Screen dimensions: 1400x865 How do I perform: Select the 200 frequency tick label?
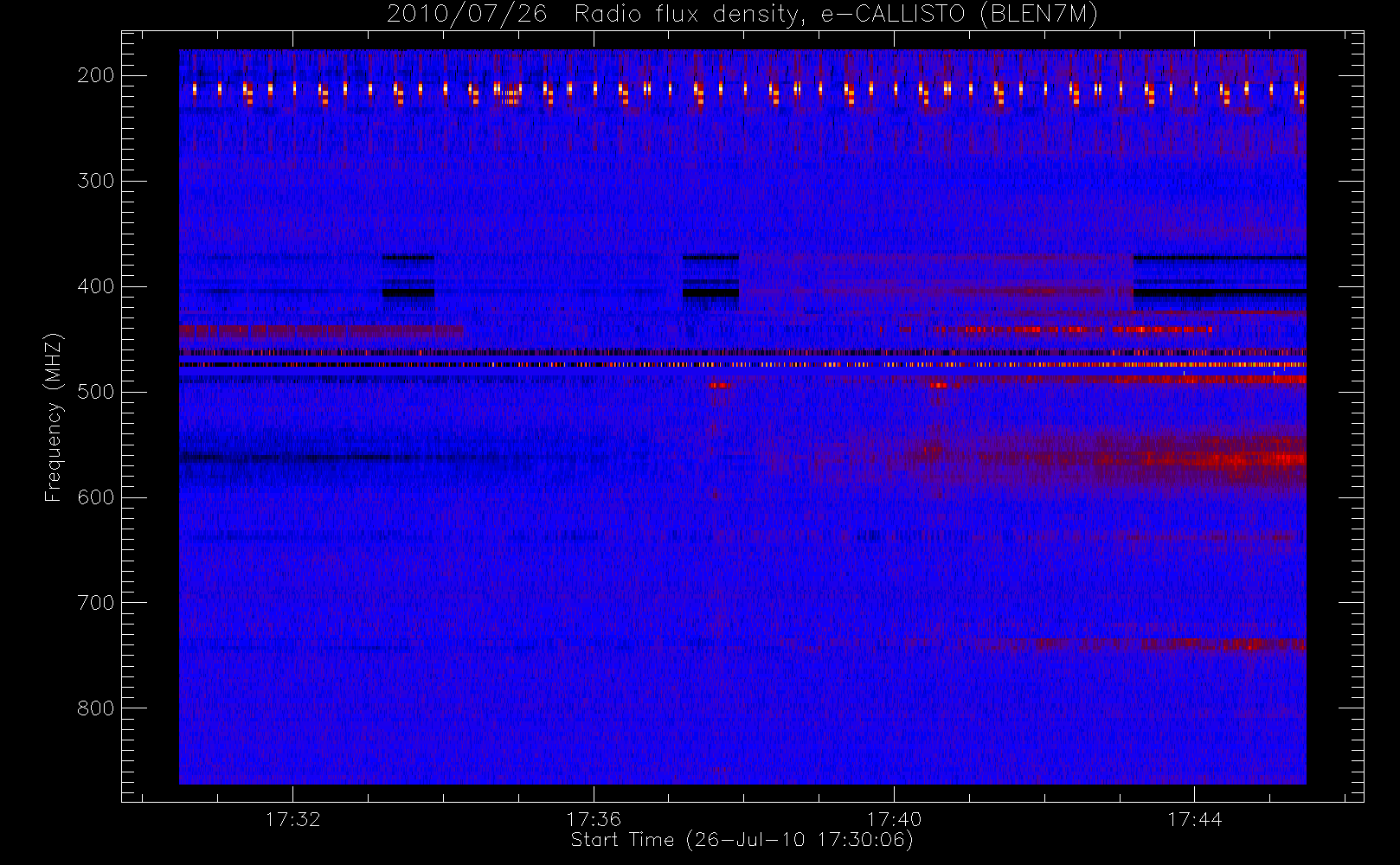[x=95, y=75]
